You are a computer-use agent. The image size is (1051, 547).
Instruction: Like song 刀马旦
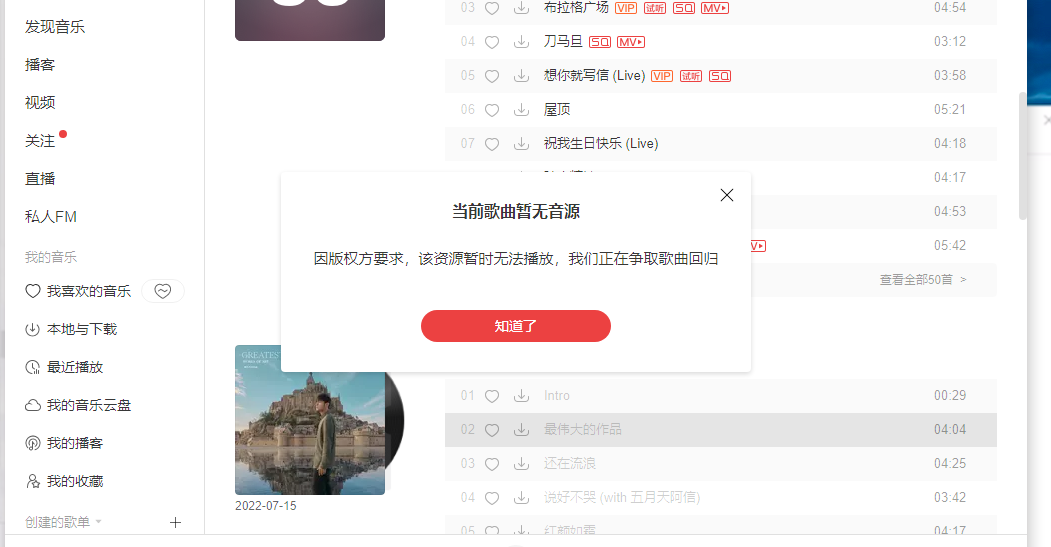[492, 42]
